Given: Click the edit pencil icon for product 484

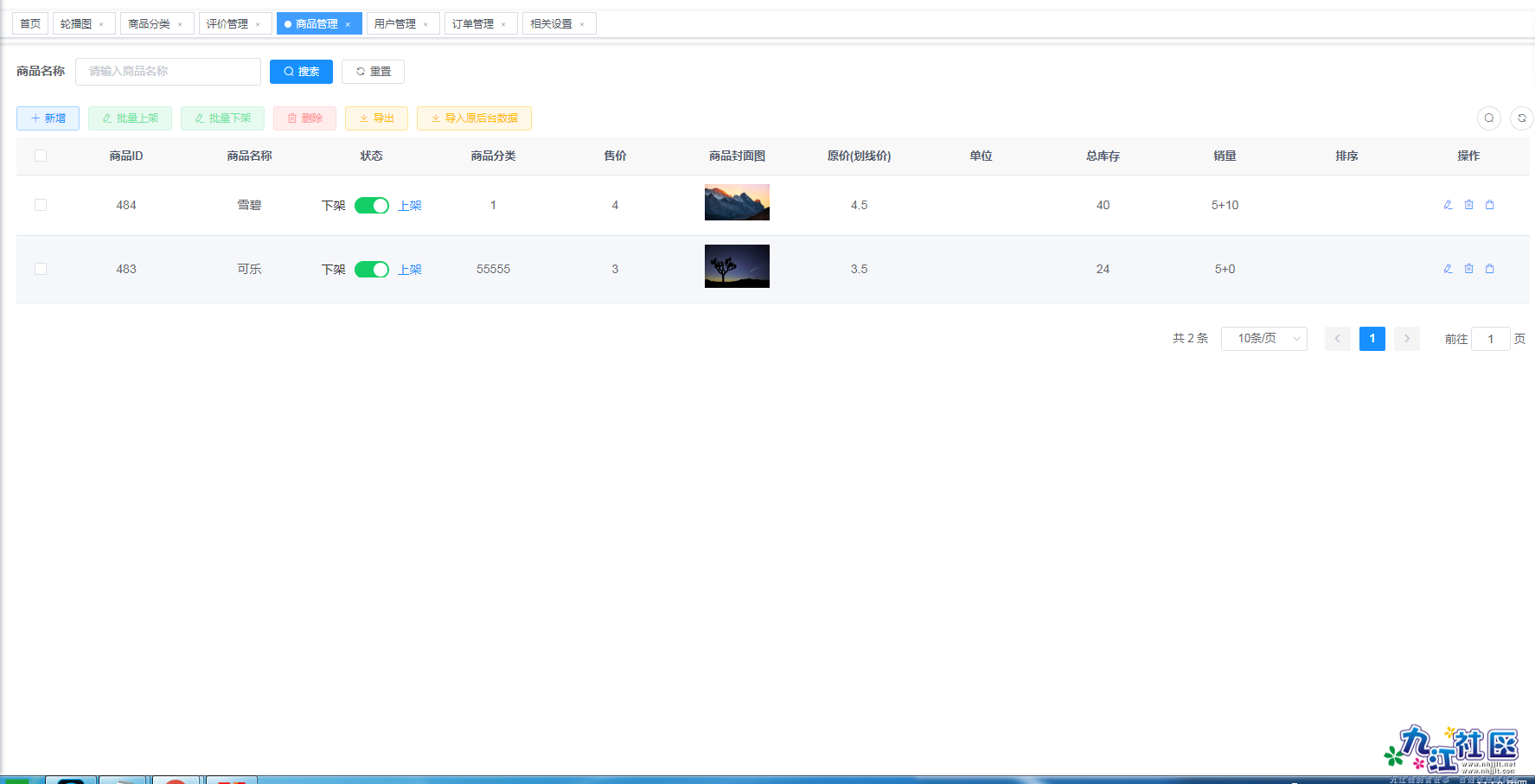Looking at the screenshot, I should [x=1448, y=205].
